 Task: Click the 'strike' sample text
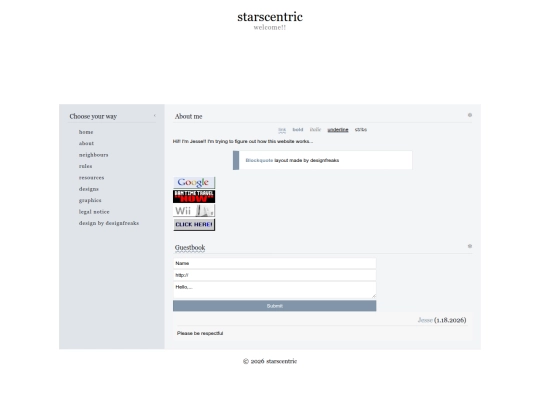[361, 130]
